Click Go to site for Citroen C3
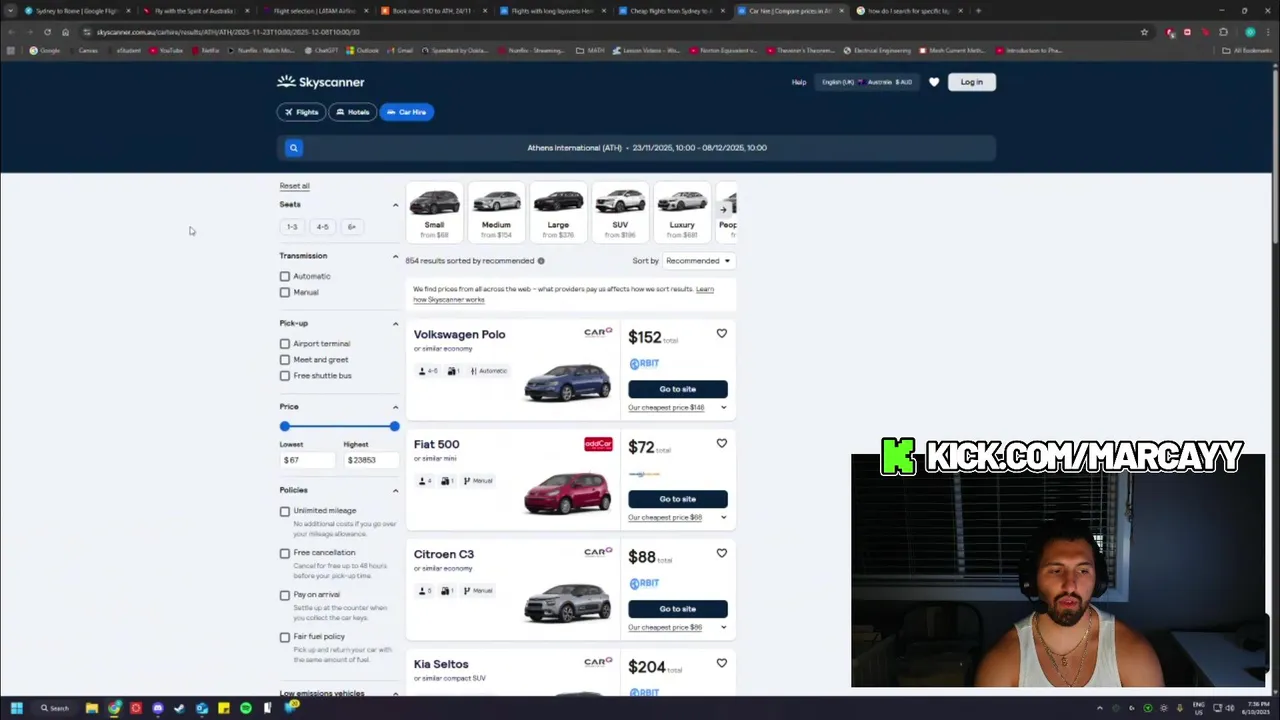 [677, 609]
